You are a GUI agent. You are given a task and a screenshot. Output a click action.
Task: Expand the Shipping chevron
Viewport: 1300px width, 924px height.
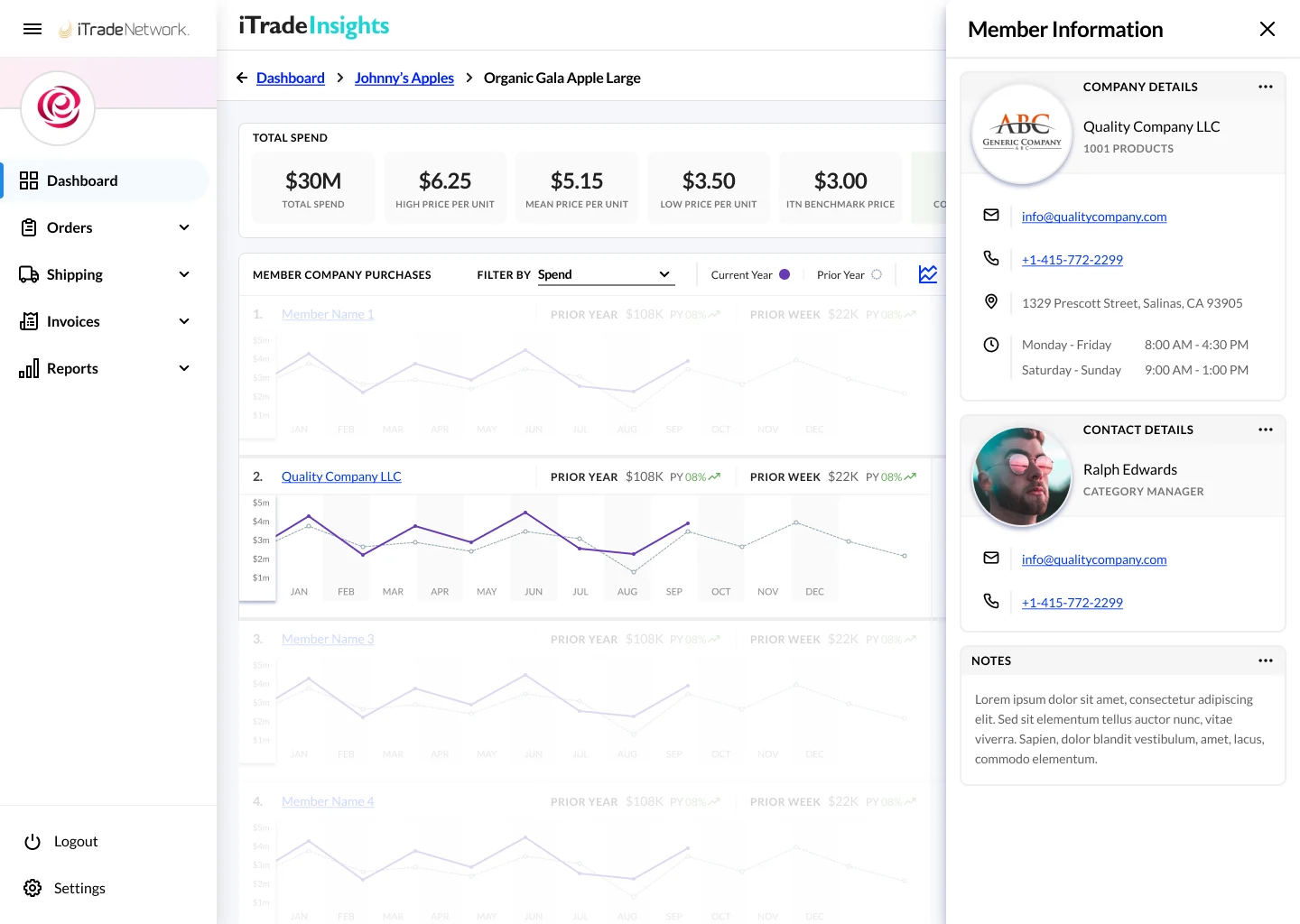tap(184, 274)
